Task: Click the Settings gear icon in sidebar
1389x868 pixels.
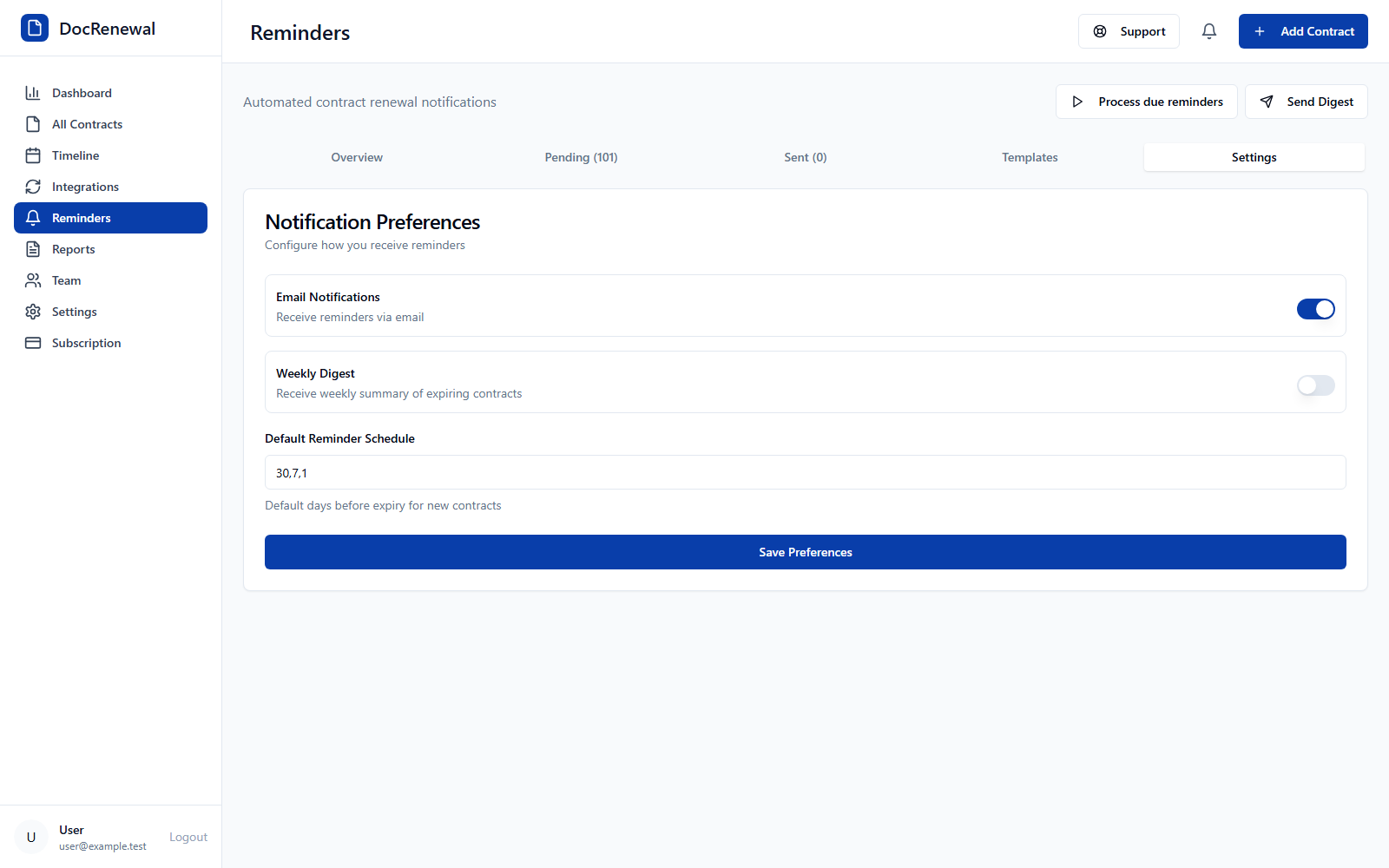Action: tap(33, 312)
